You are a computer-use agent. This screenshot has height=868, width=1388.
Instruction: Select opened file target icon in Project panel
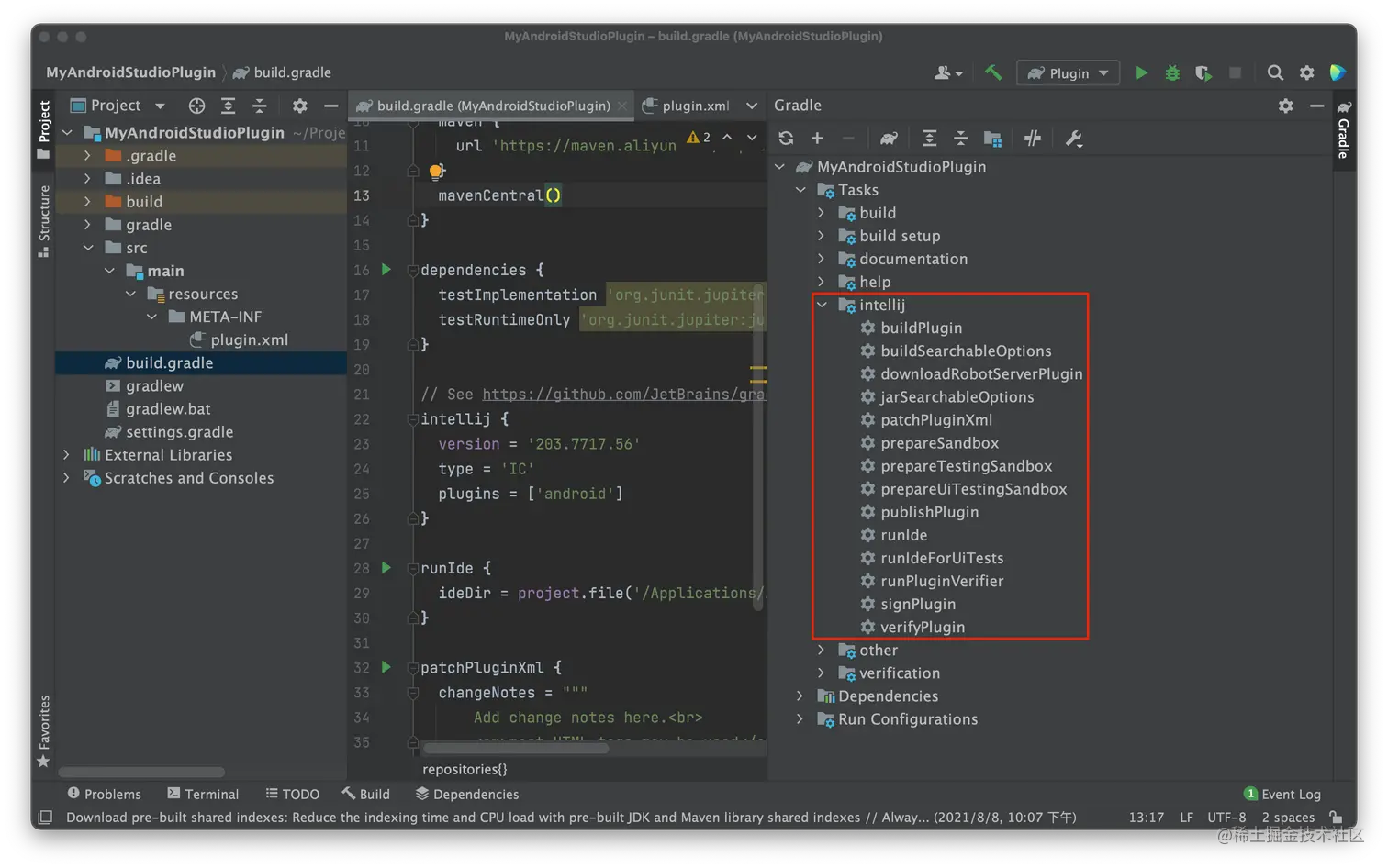pyautogui.click(x=196, y=106)
